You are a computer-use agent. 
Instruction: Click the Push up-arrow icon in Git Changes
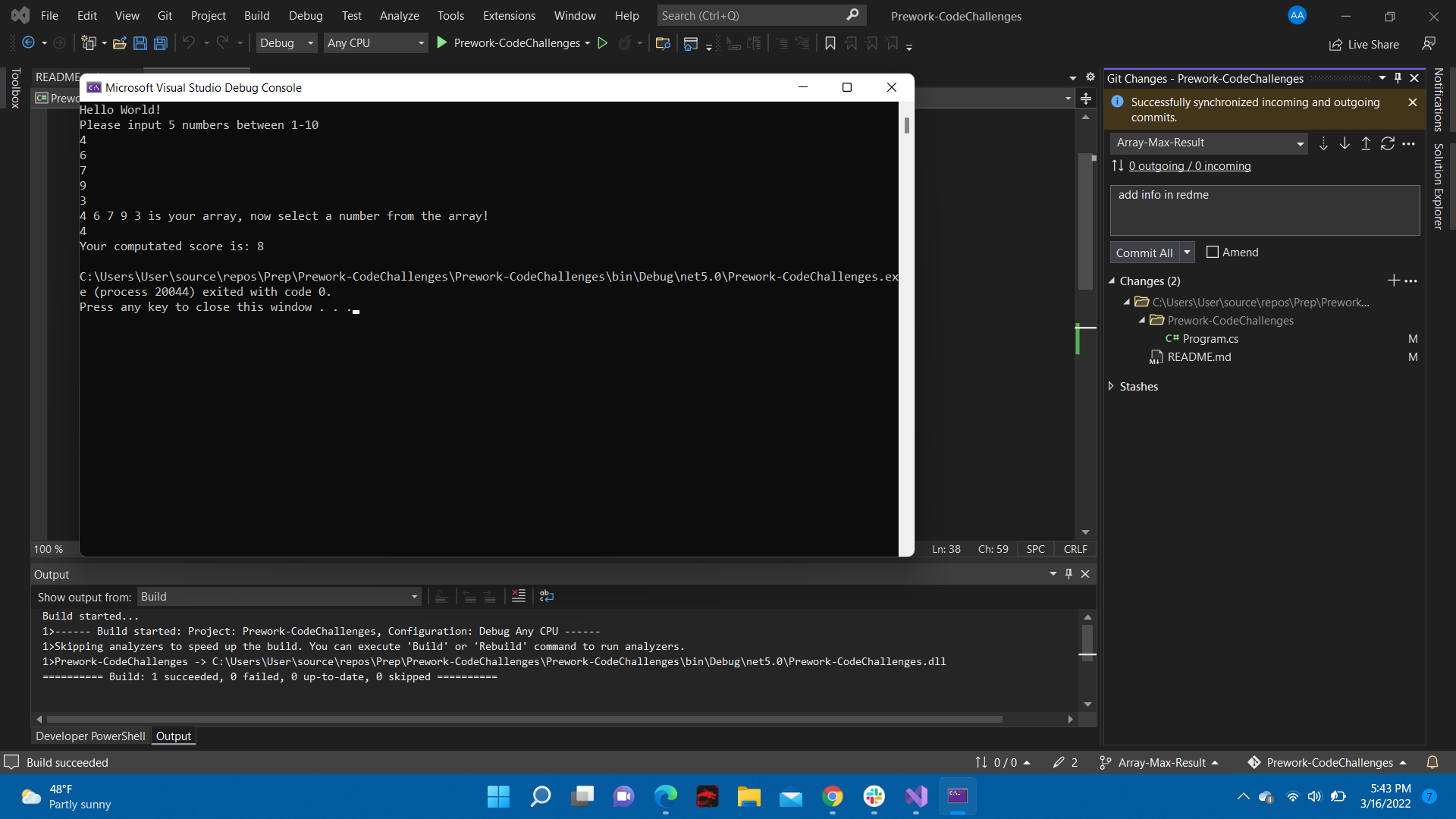coord(1365,143)
